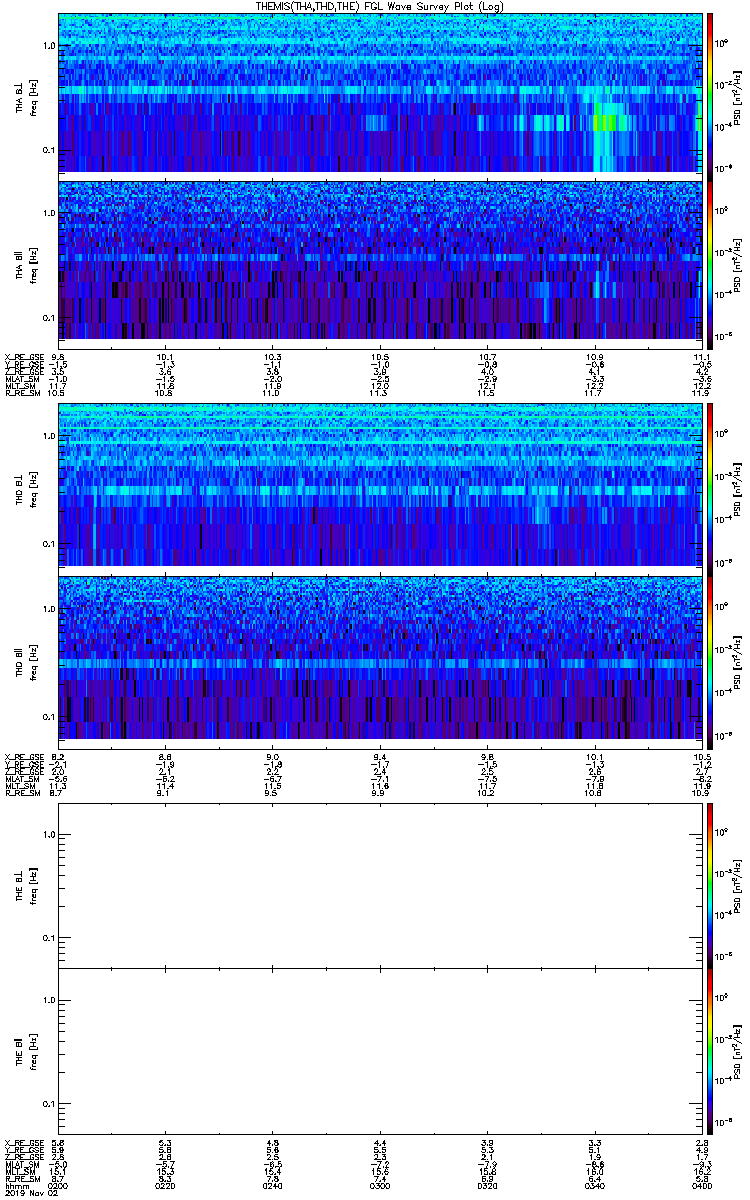Click the 1.0 frequency tick on THA B-perpendicular axis

point(47,46)
